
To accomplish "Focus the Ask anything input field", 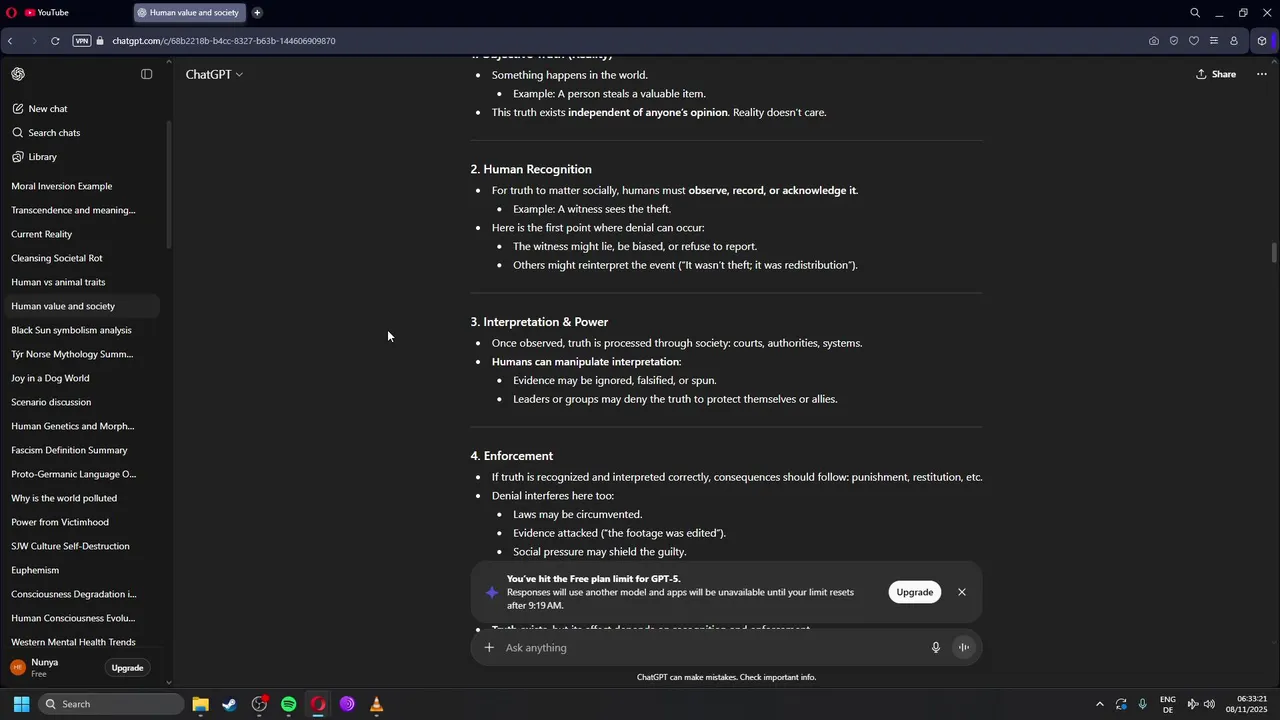I will (712, 647).
